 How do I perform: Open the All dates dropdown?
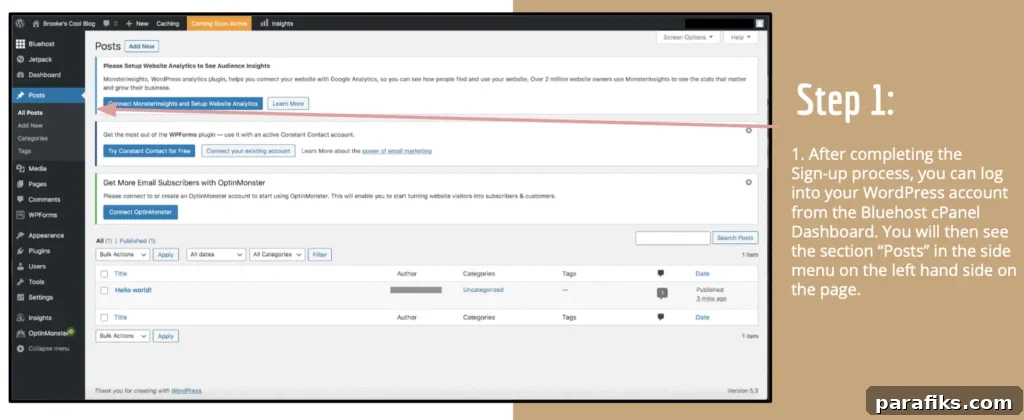tap(216, 255)
